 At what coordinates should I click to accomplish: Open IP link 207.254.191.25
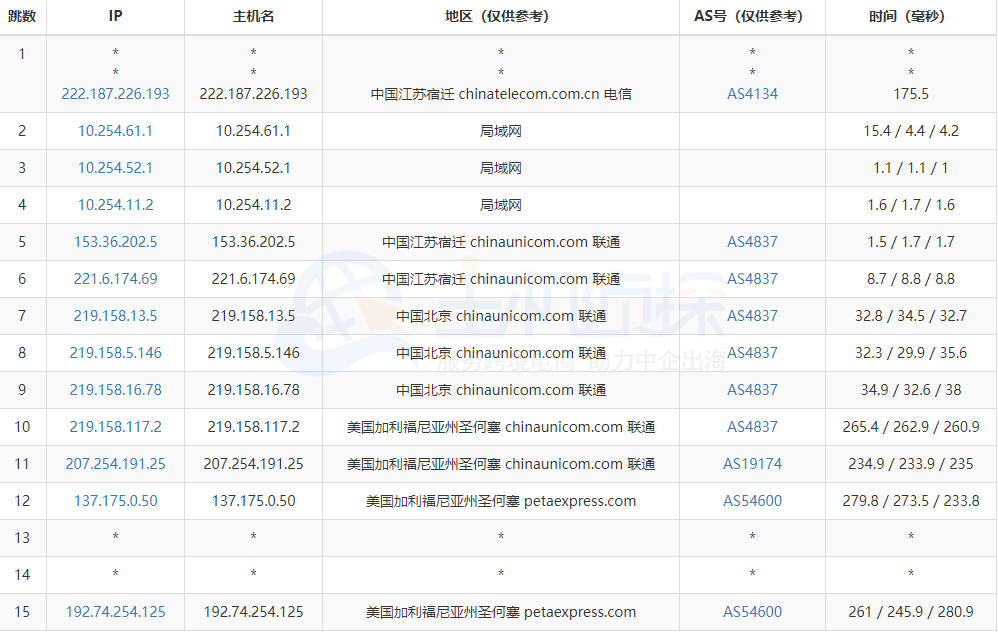tap(115, 464)
